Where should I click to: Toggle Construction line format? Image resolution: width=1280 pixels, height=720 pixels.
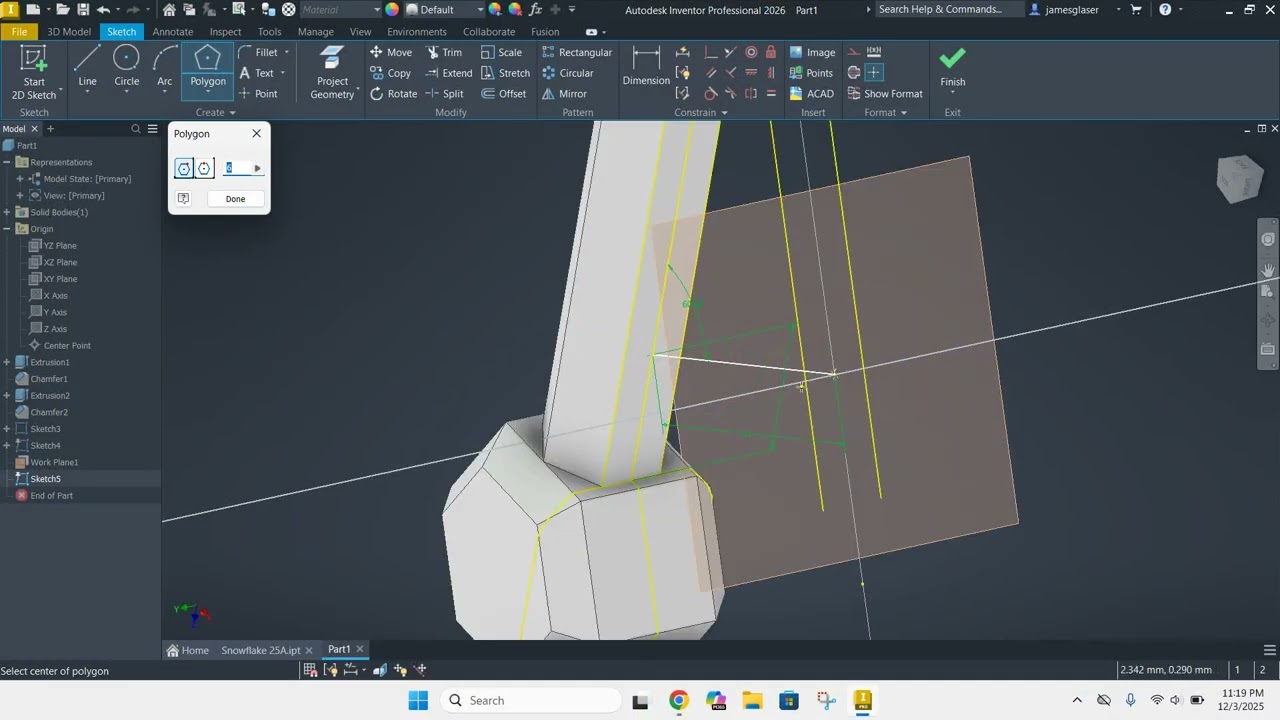[853, 52]
